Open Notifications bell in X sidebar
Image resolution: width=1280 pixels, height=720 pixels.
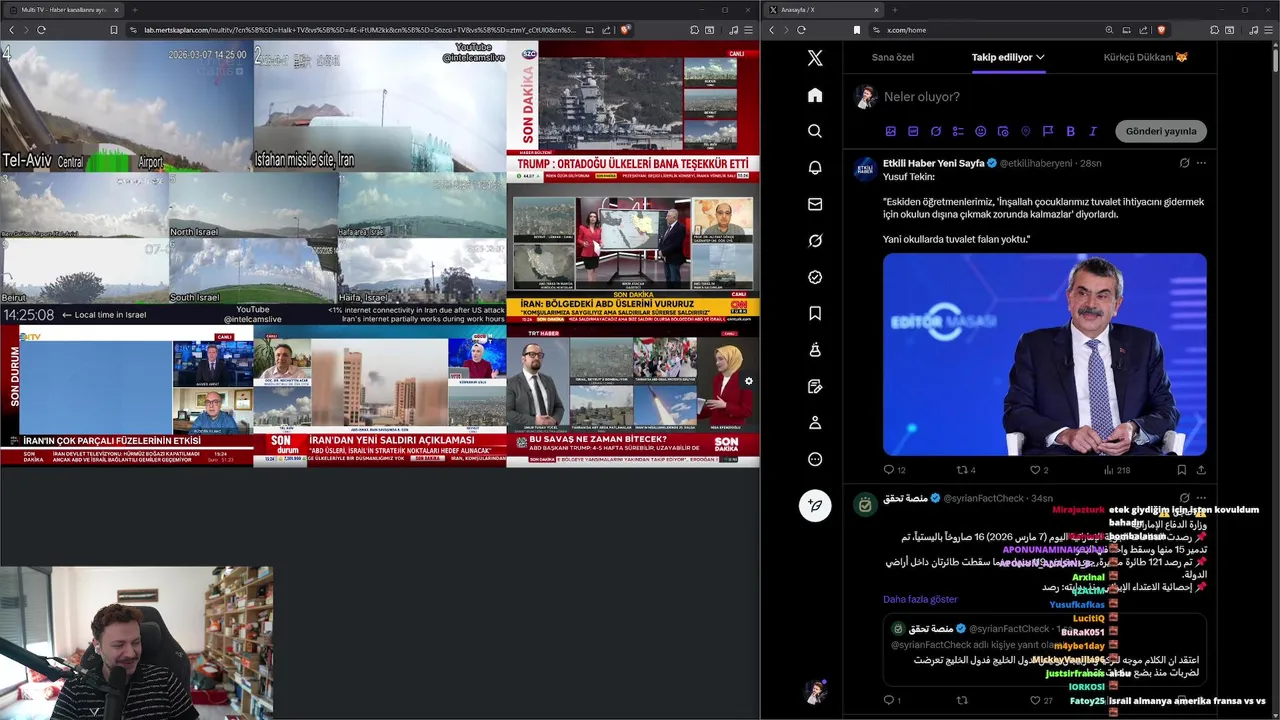click(815, 168)
